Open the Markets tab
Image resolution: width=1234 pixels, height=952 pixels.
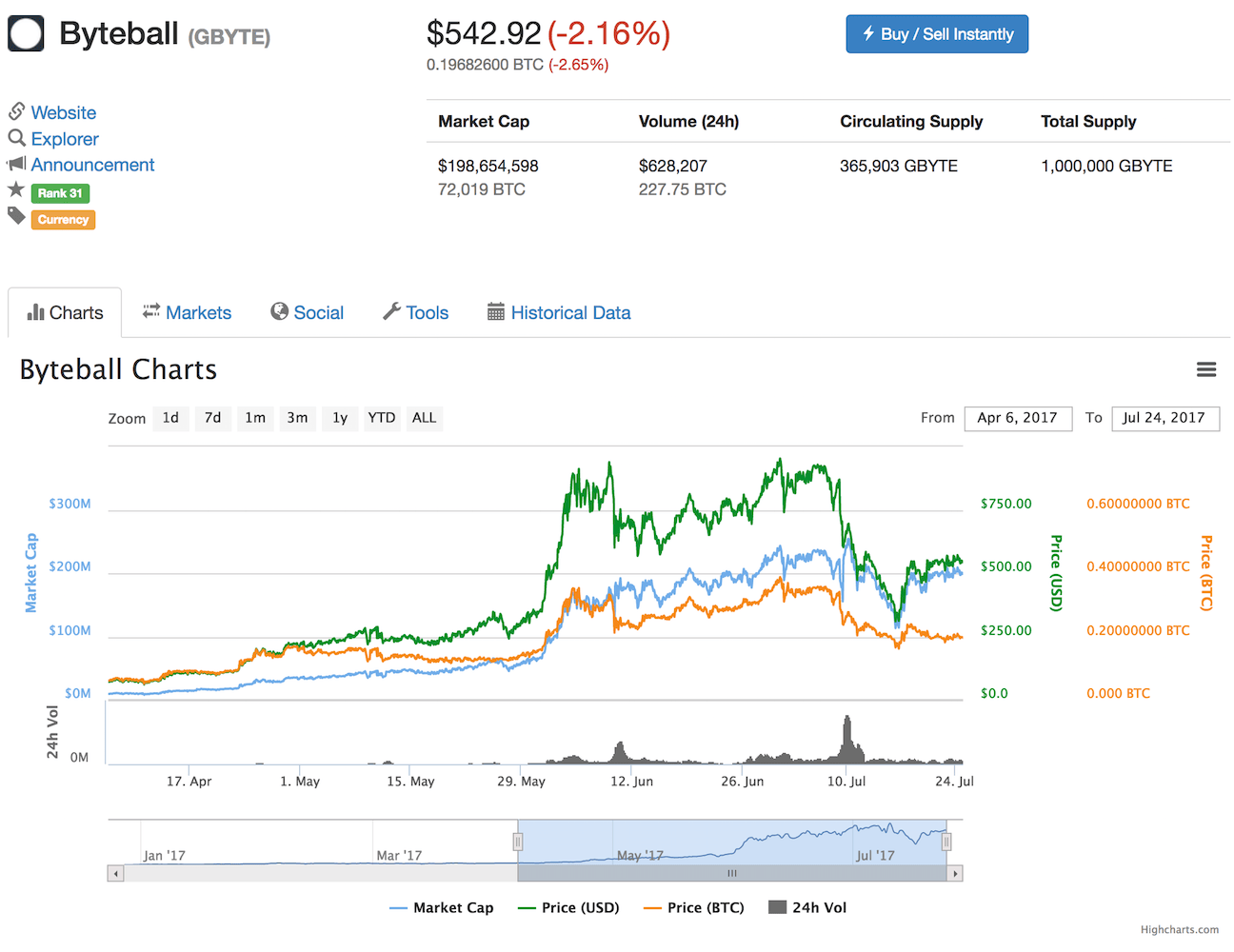coord(188,312)
